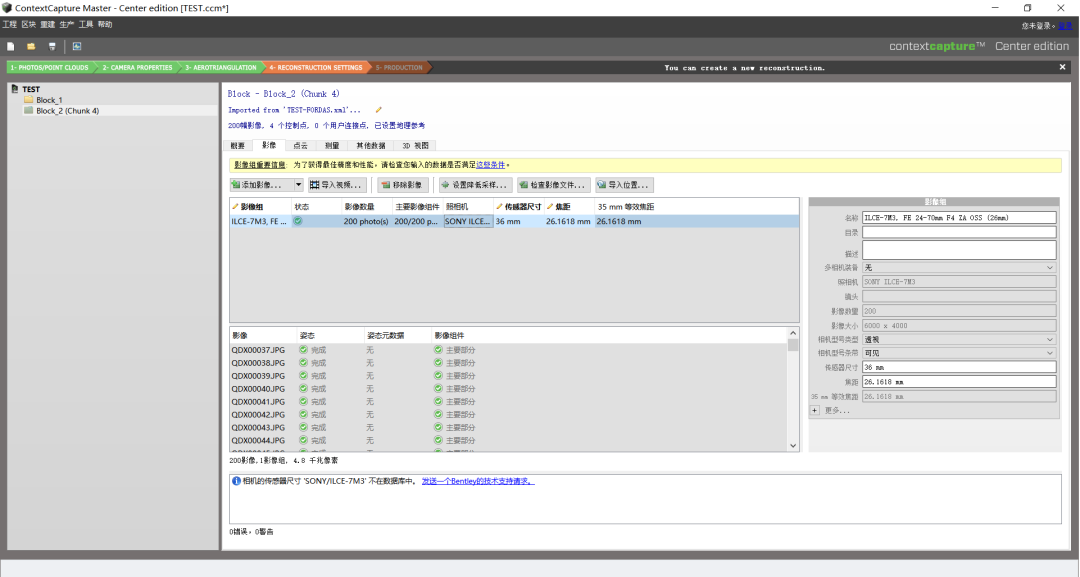1080x577 pixels.
Task: Open the 生产 menu
Action: [67, 25]
